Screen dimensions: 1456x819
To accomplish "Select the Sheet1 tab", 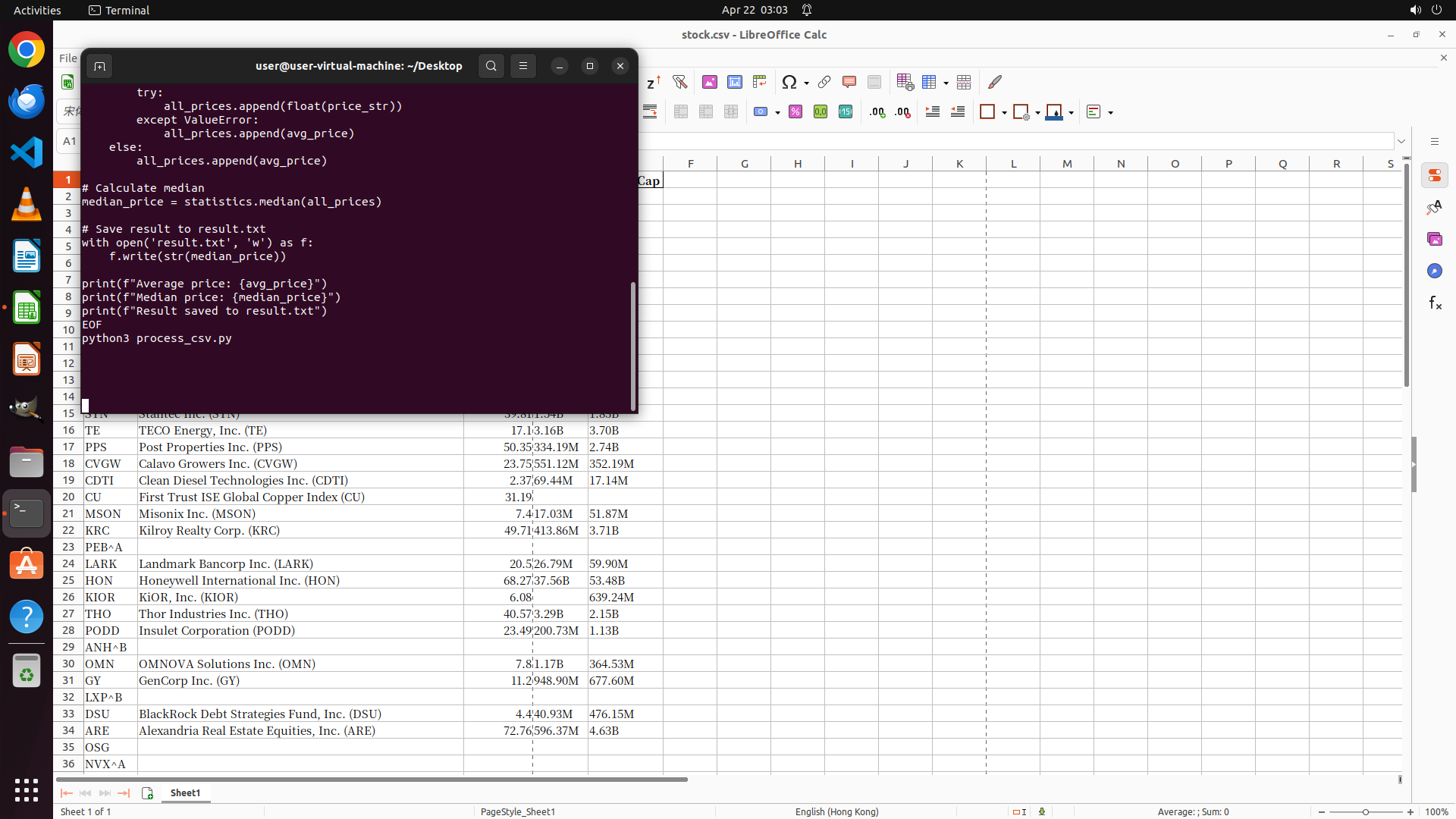I will click(185, 792).
